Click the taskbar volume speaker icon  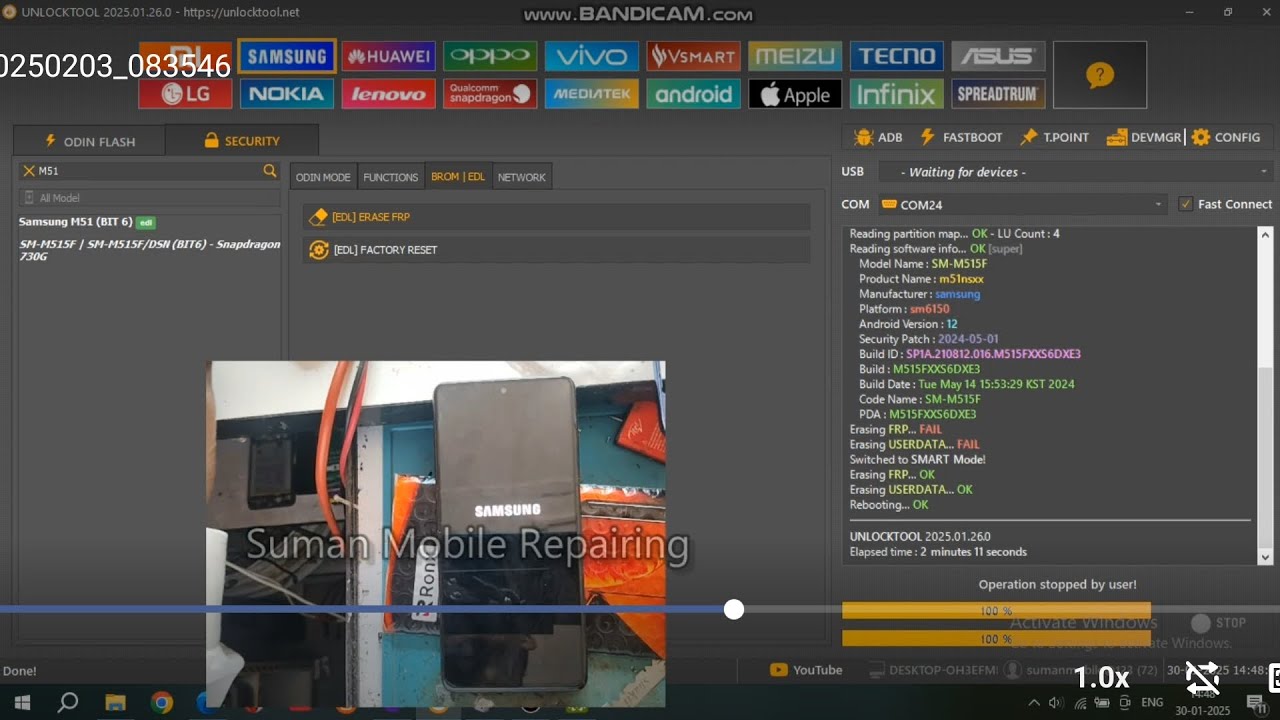(1055, 703)
